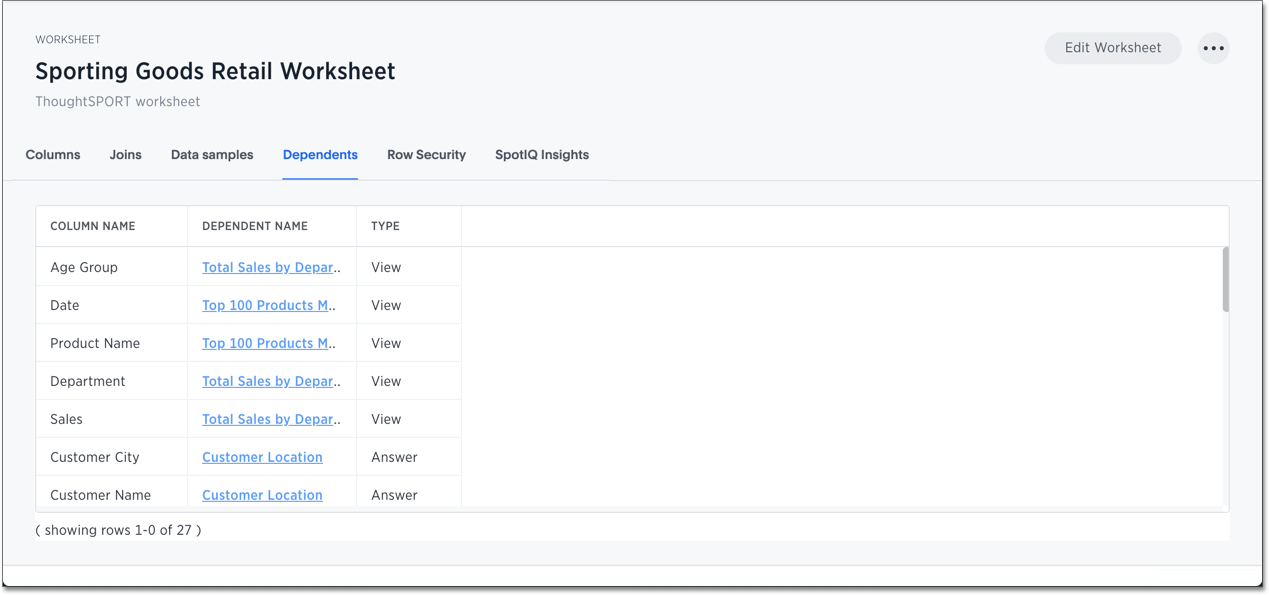
Task: Open Customer Location link for Customer Name
Action: coord(262,495)
